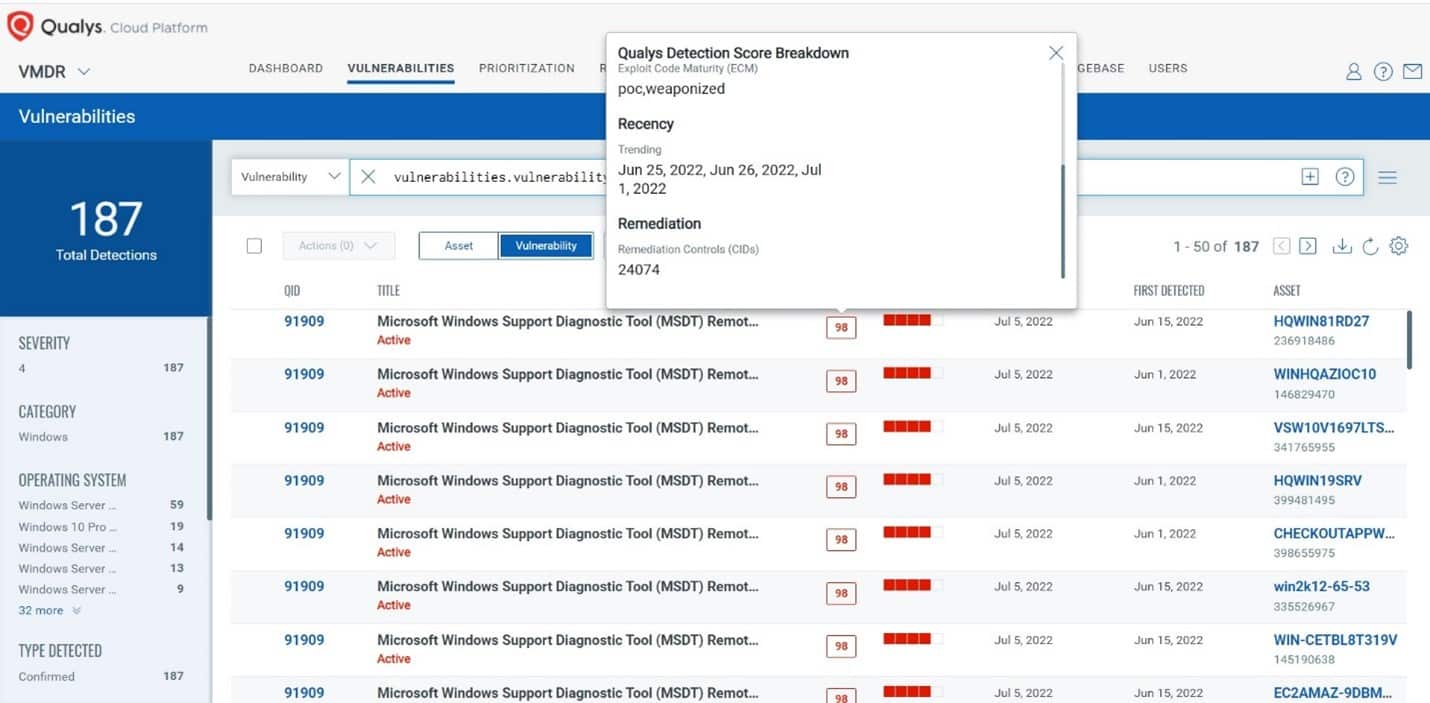Click the 187 Total Detections tile
This screenshot has height=703, width=1430.
tap(106, 229)
